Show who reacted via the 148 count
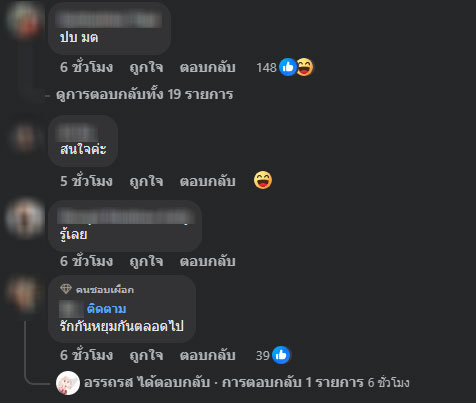Image resolution: width=476 pixels, height=403 pixels. pyautogui.click(x=266, y=68)
